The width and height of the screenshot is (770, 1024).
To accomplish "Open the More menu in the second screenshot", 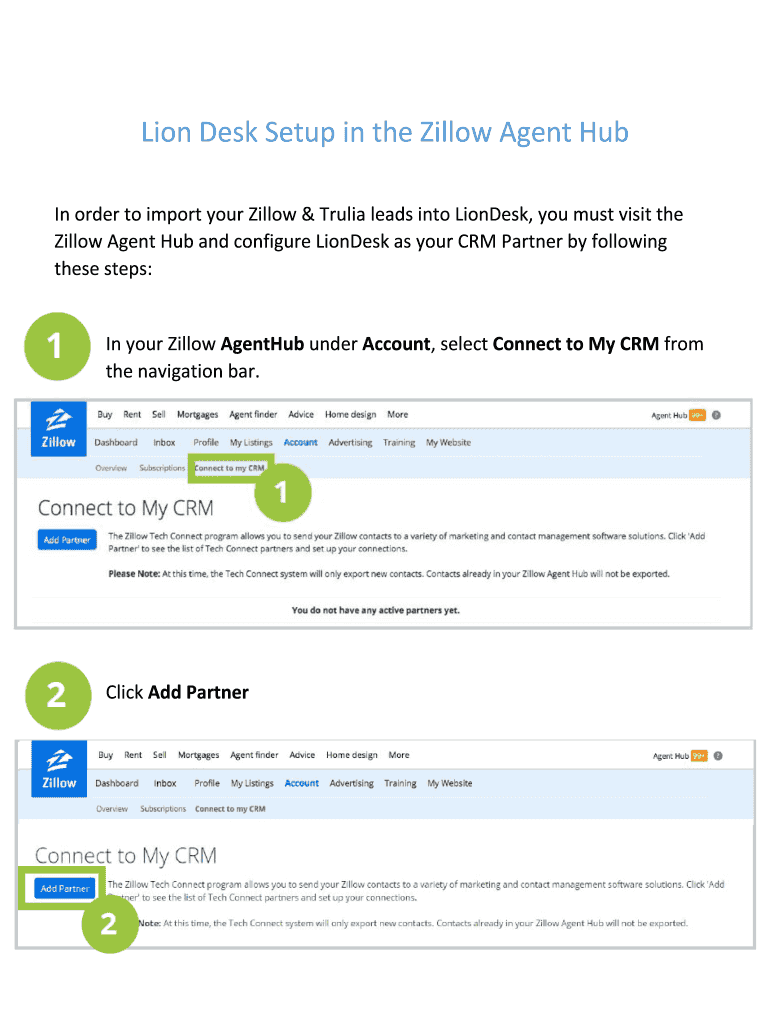I will (398, 755).
